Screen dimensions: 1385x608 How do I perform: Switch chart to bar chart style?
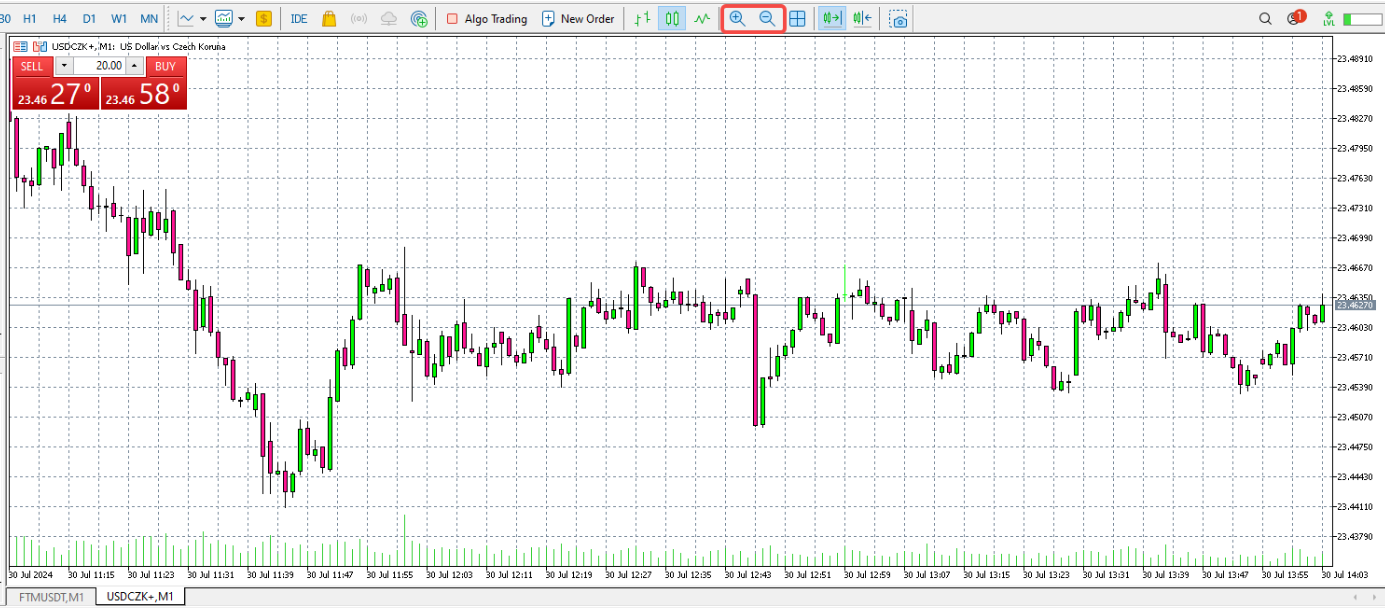642,17
